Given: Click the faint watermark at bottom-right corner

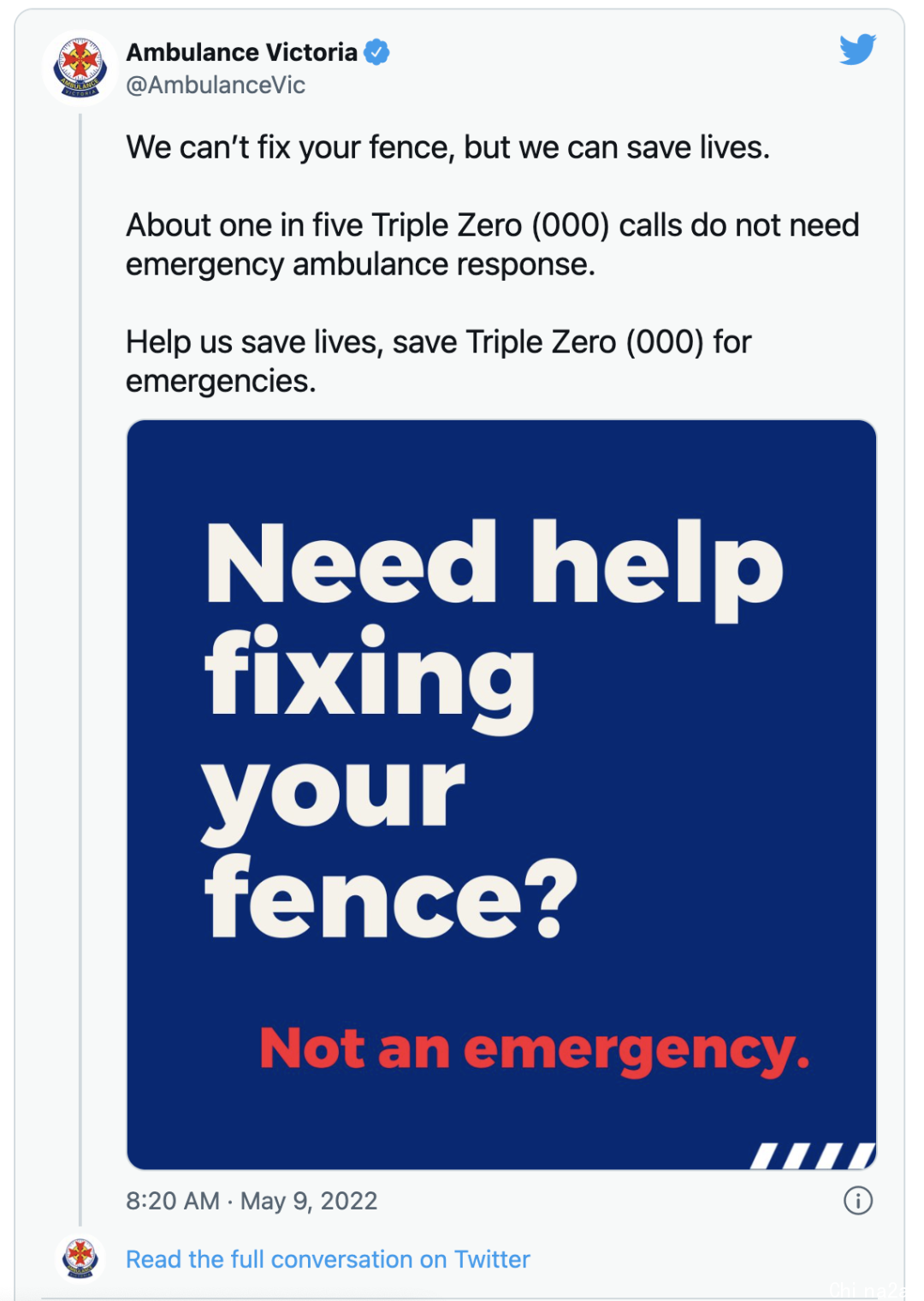Looking at the screenshot, I should (x=866, y=1289).
